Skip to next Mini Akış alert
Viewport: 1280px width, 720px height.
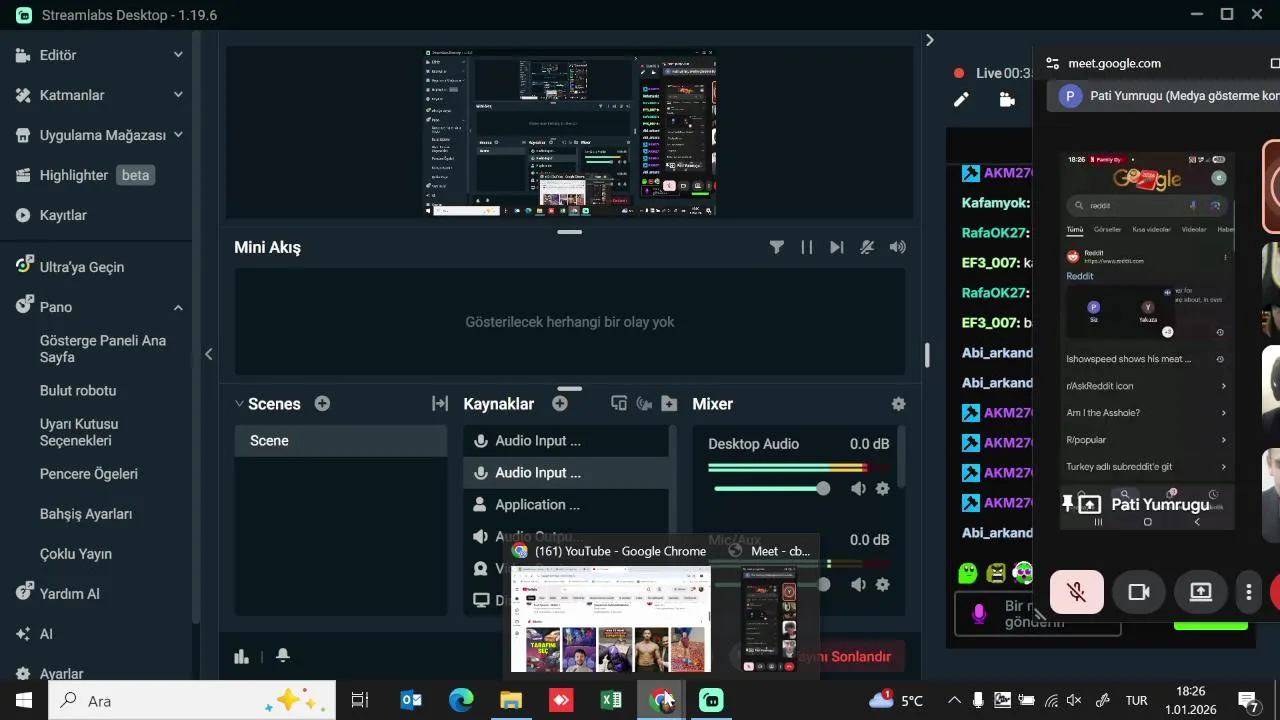[837, 247]
